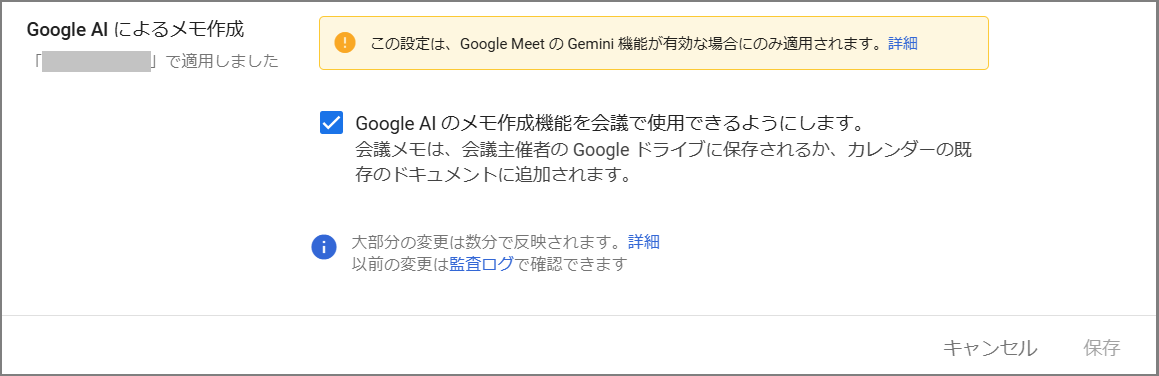Click the キャンセル button

(990, 348)
